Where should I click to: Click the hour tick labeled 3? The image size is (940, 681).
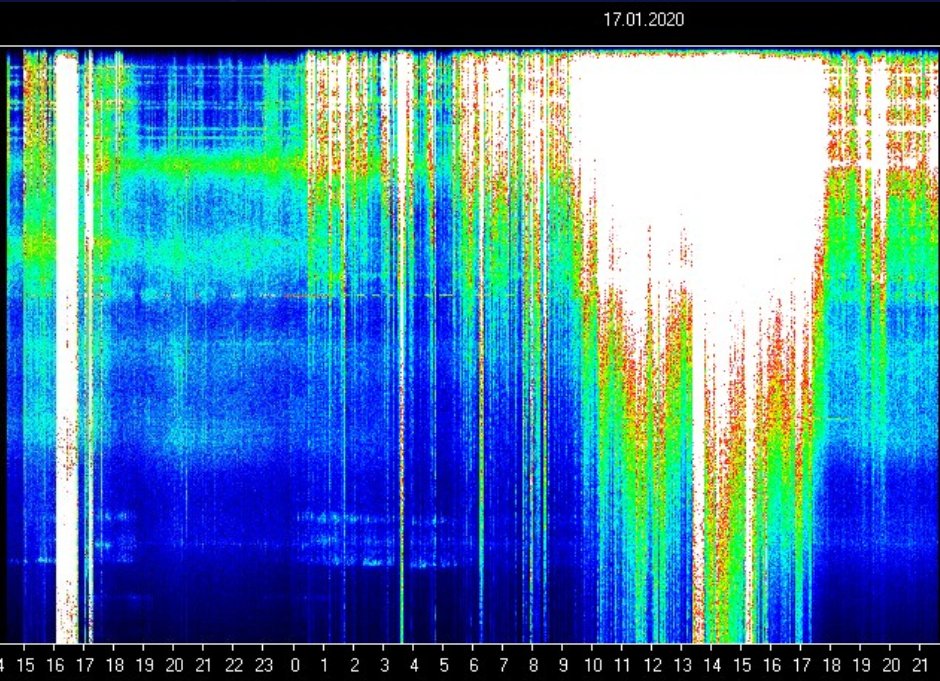click(384, 665)
